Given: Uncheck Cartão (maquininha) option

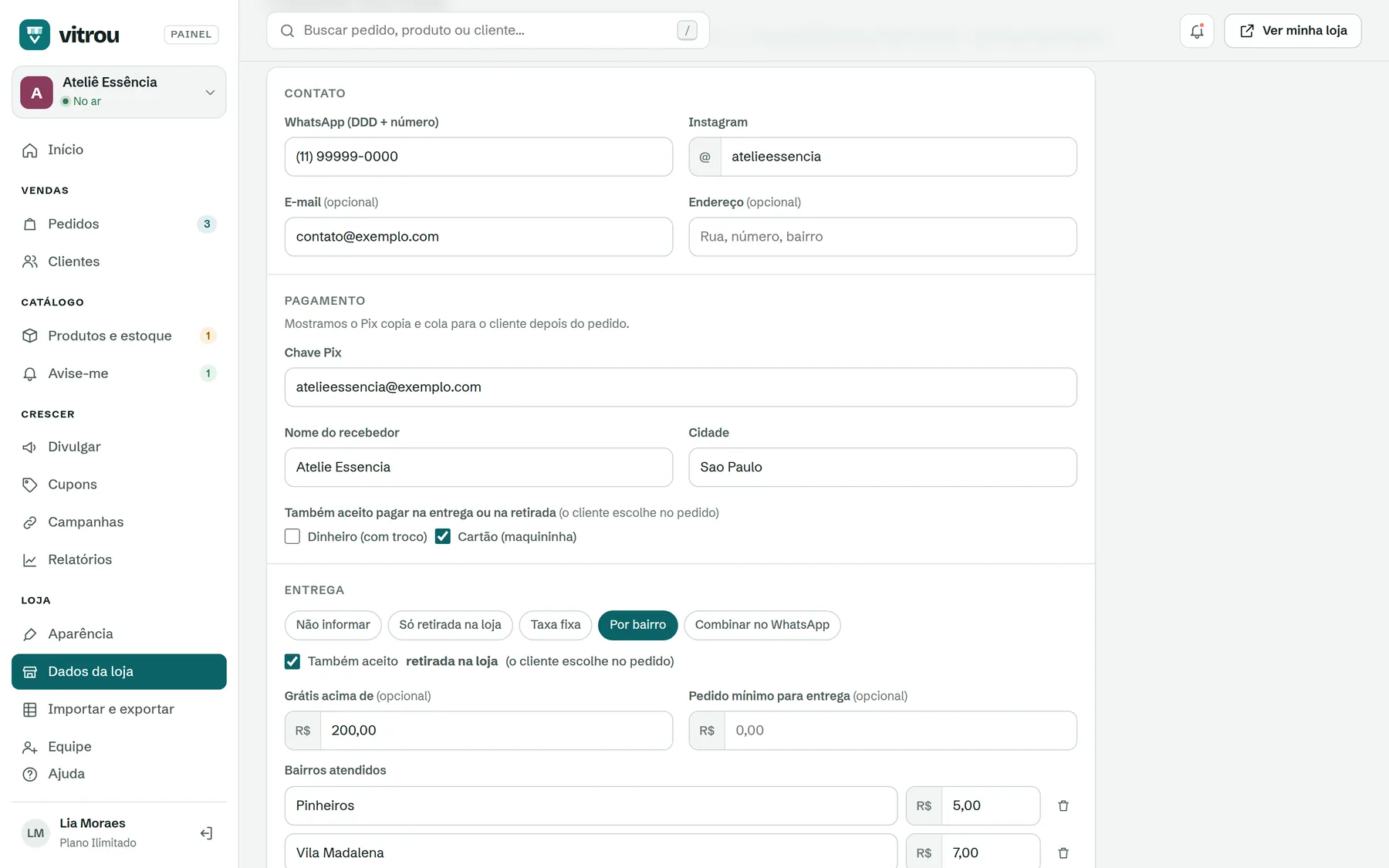Looking at the screenshot, I should (443, 536).
